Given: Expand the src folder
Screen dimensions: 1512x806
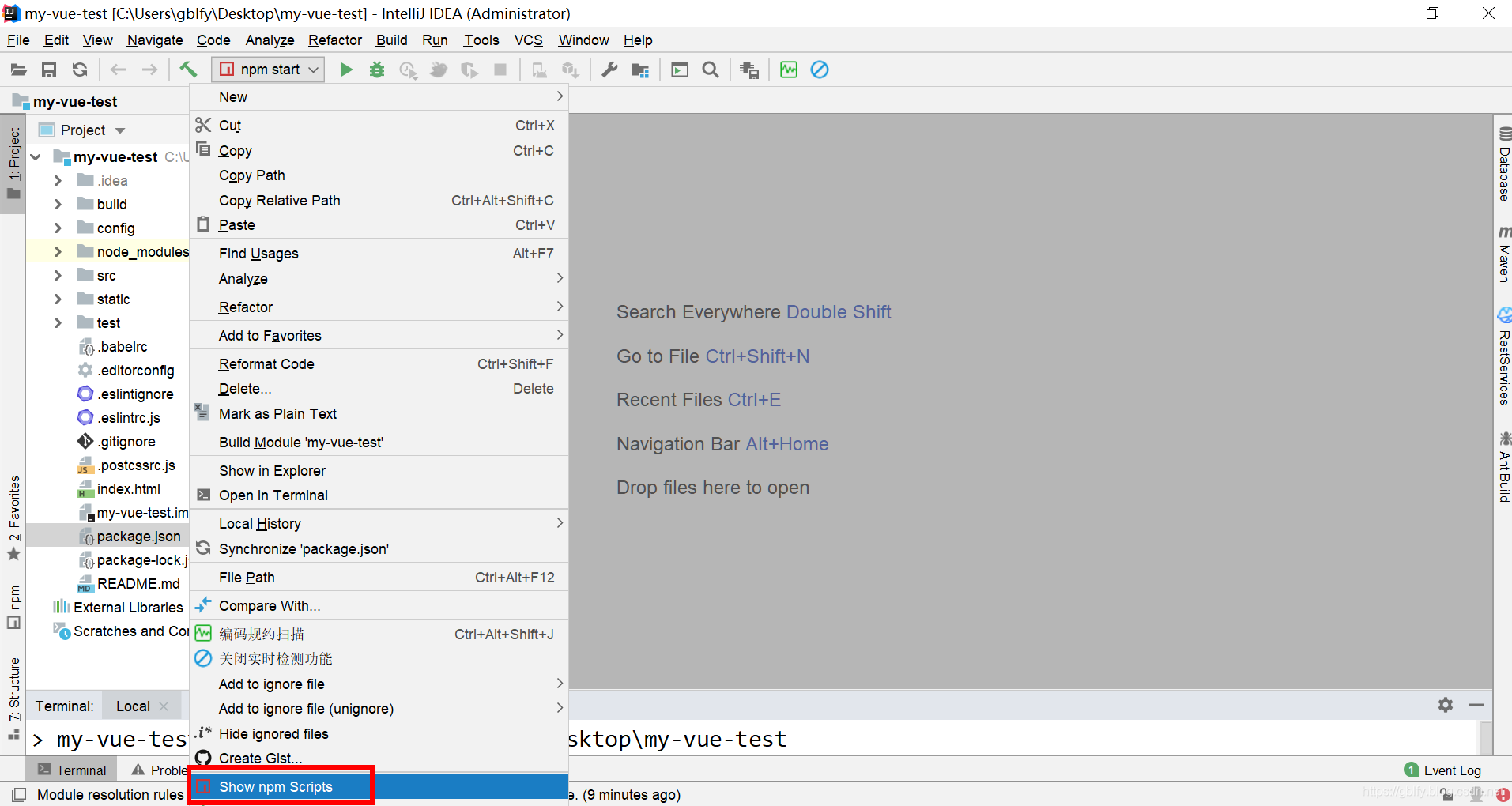Looking at the screenshot, I should pos(58,276).
